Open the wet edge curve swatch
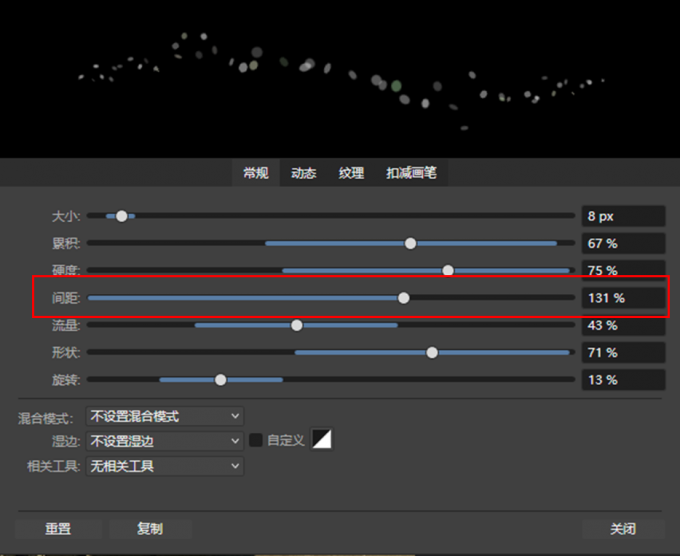Screen dimensions: 680x556 click(322, 439)
